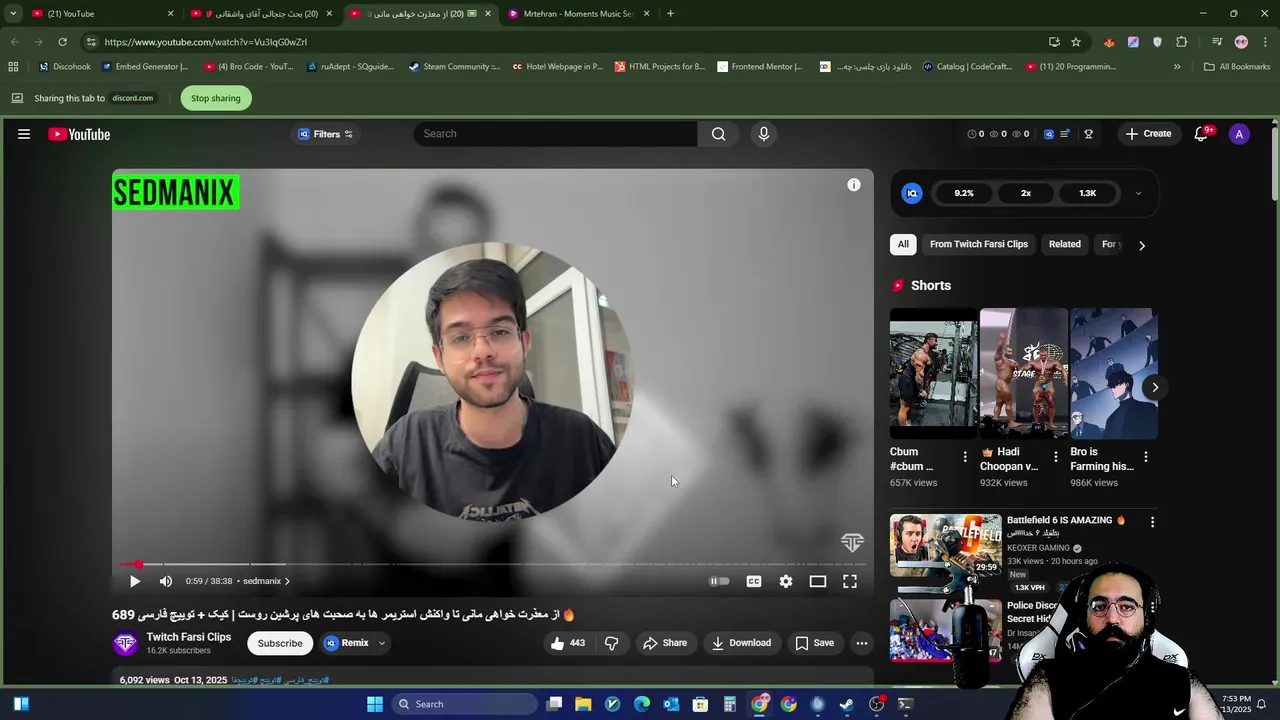
Task: Show next Shorts with the arrow
Action: click(1155, 387)
